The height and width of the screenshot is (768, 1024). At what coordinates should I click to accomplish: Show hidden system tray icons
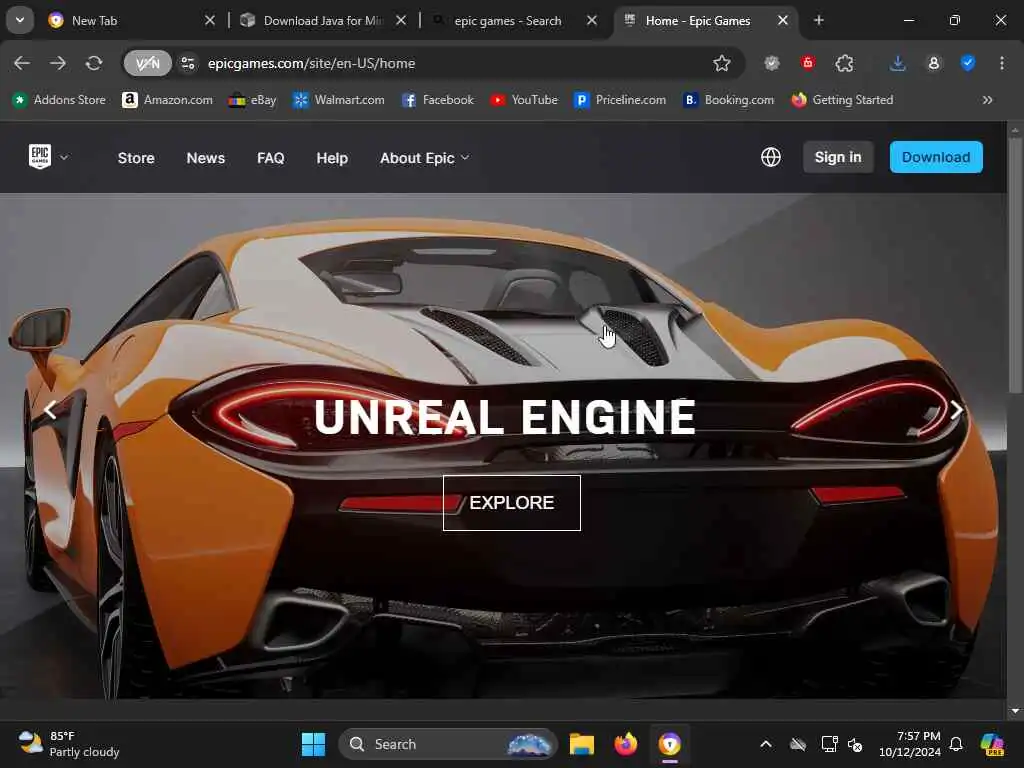(765, 744)
